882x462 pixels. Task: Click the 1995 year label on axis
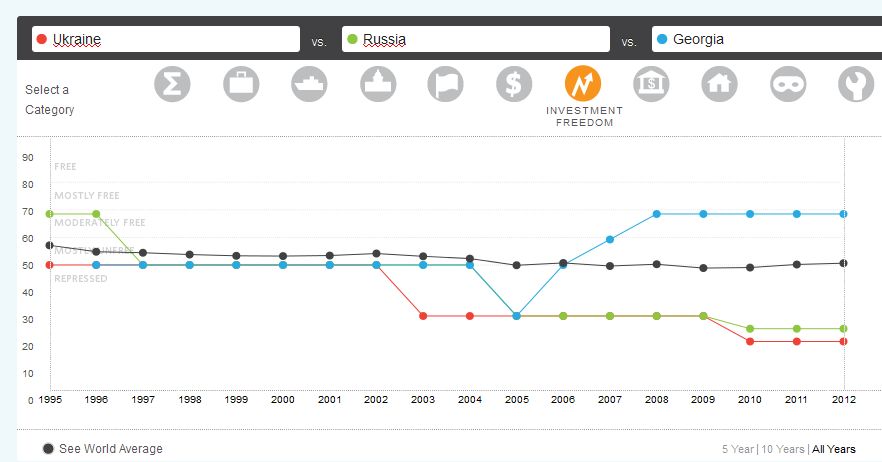[x=50, y=400]
